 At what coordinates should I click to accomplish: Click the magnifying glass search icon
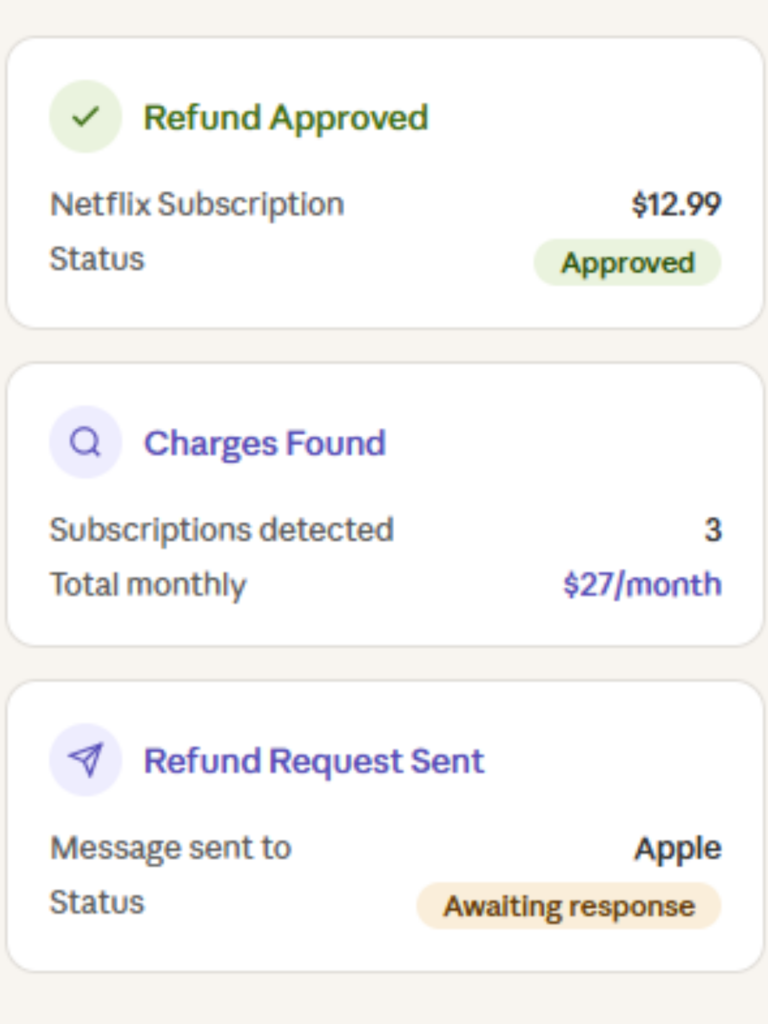(86, 442)
